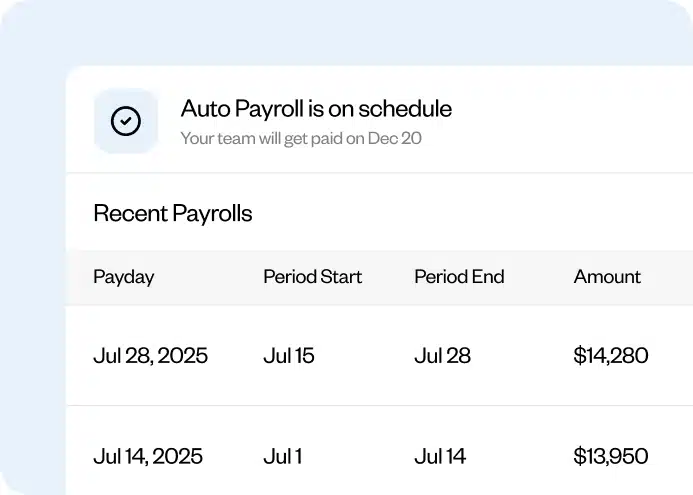Click the Auto Payroll is on schedule heading
This screenshot has width=693, height=495.
(x=316, y=108)
